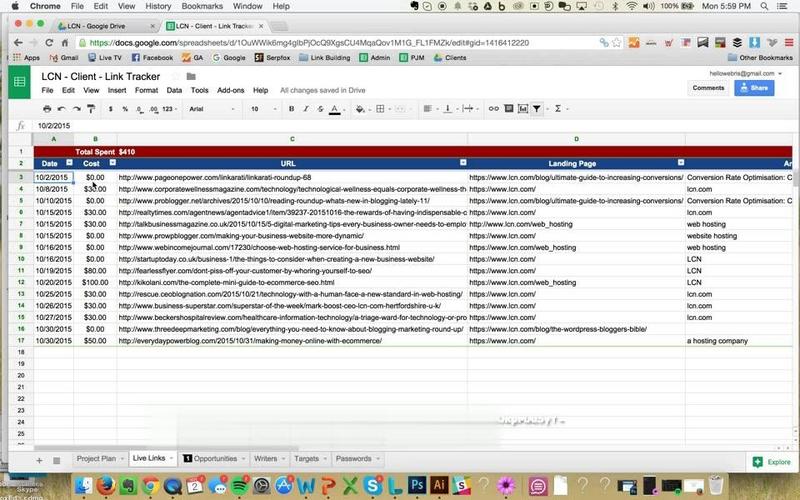Viewport: 800px width, 500px height.
Task: Toggle italic formatting
Action: tap(306, 109)
